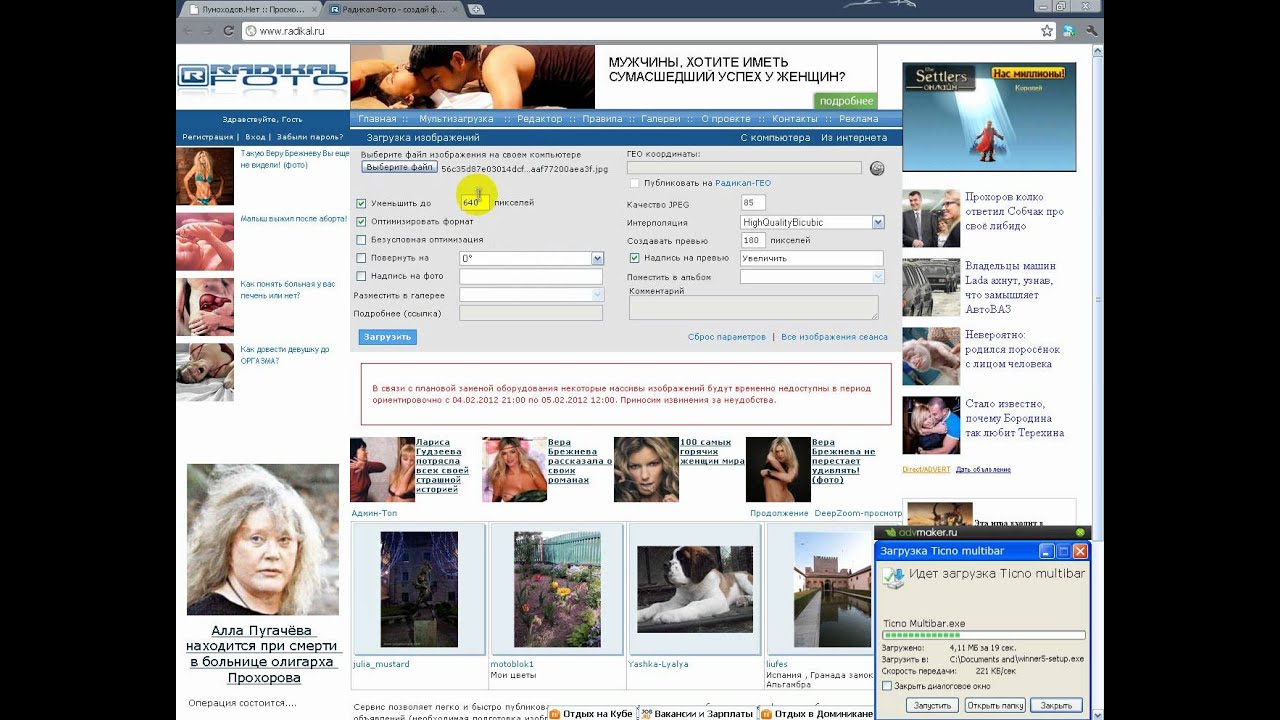The width and height of the screenshot is (1280, 720).
Task: Open Правила menu item
Action: tap(602, 118)
